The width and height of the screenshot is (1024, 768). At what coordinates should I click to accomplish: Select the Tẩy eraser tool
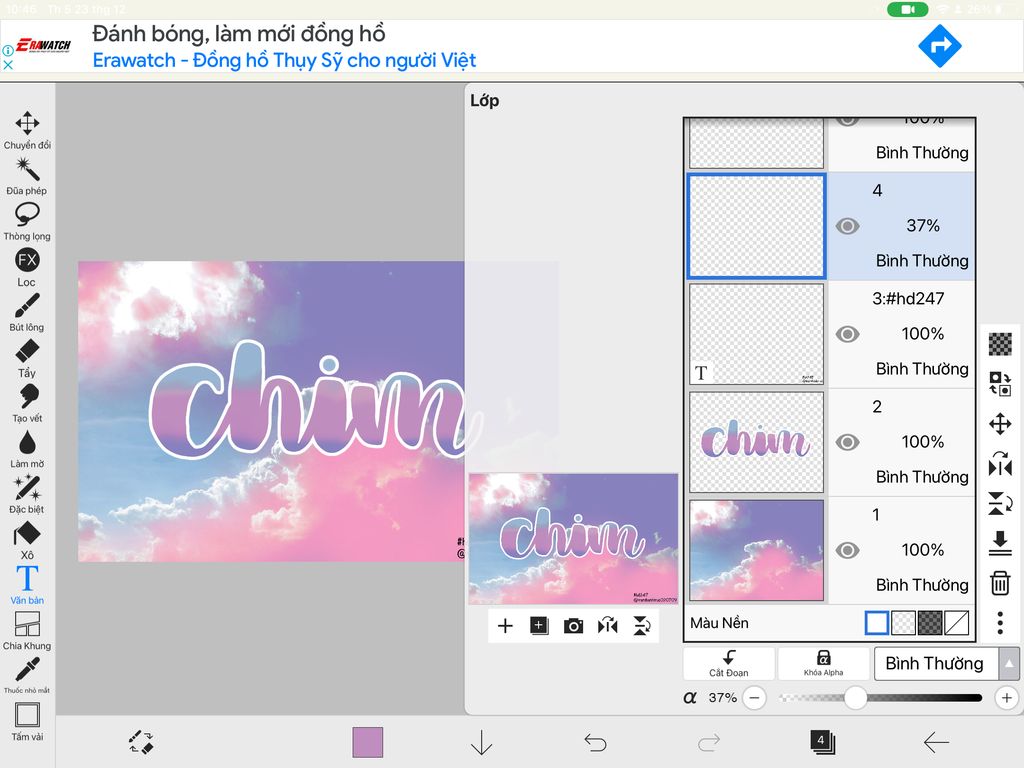[x=27, y=357]
